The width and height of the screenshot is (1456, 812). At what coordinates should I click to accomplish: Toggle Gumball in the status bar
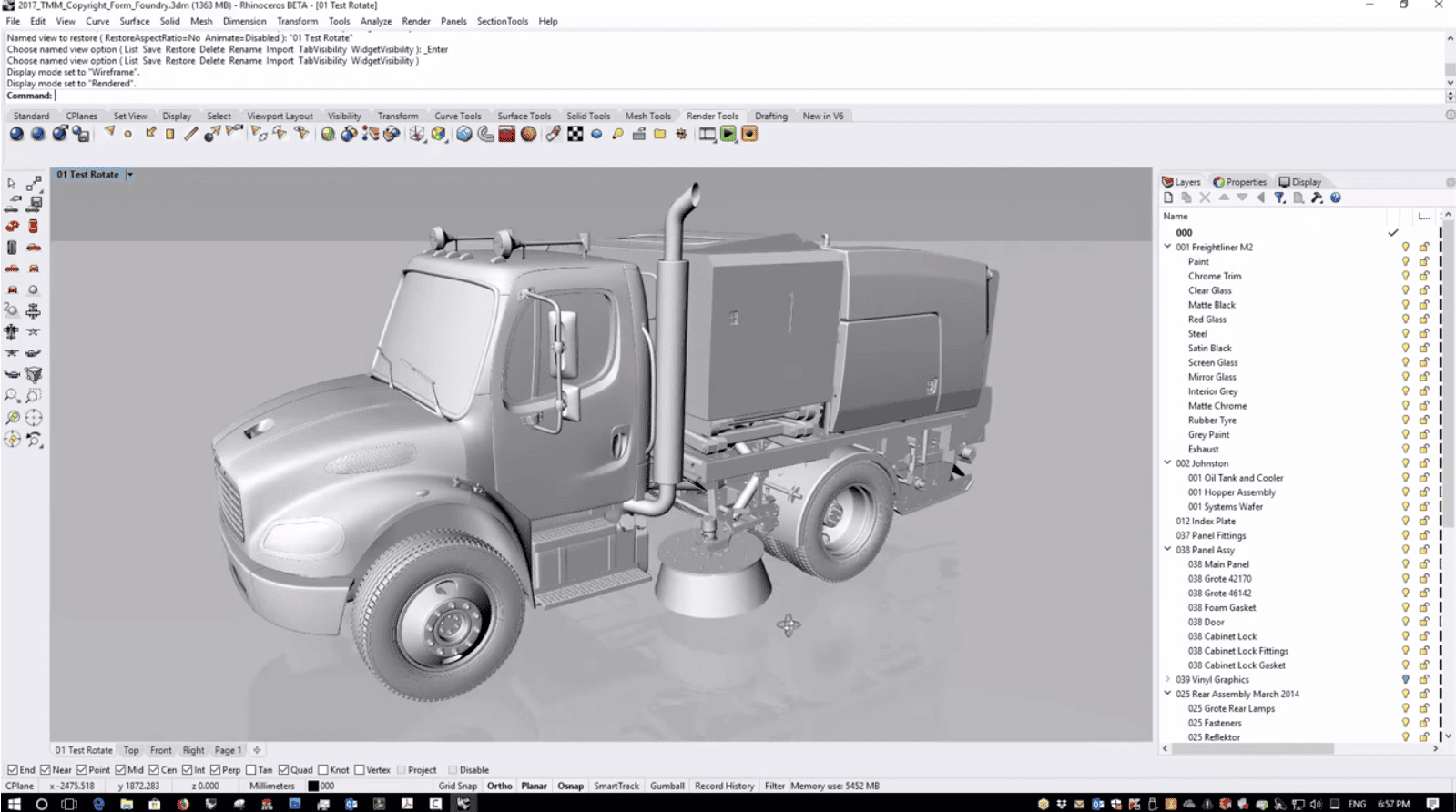[x=667, y=786]
